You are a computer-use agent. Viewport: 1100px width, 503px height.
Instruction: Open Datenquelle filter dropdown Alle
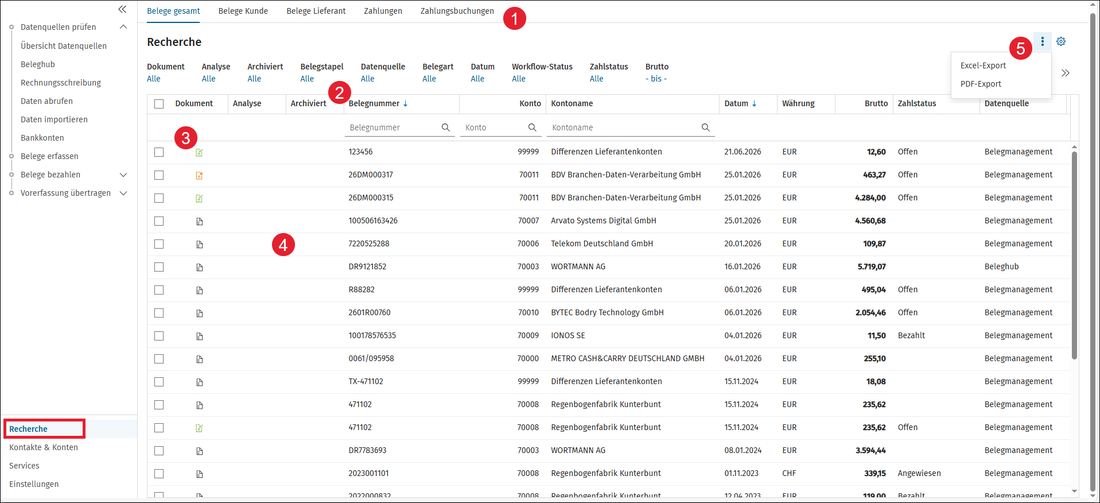point(368,79)
